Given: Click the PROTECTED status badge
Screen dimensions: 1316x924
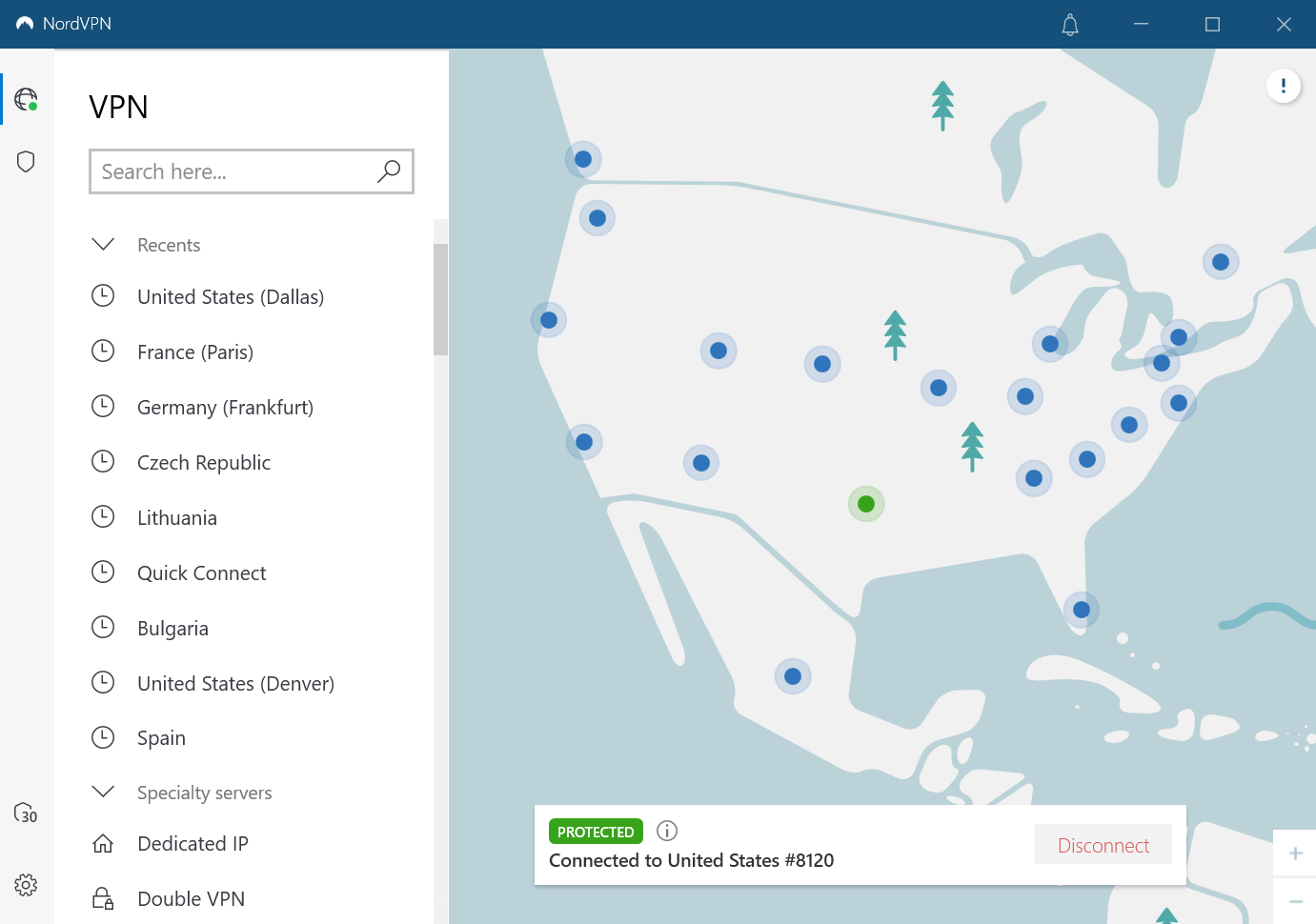Looking at the screenshot, I should 596,832.
